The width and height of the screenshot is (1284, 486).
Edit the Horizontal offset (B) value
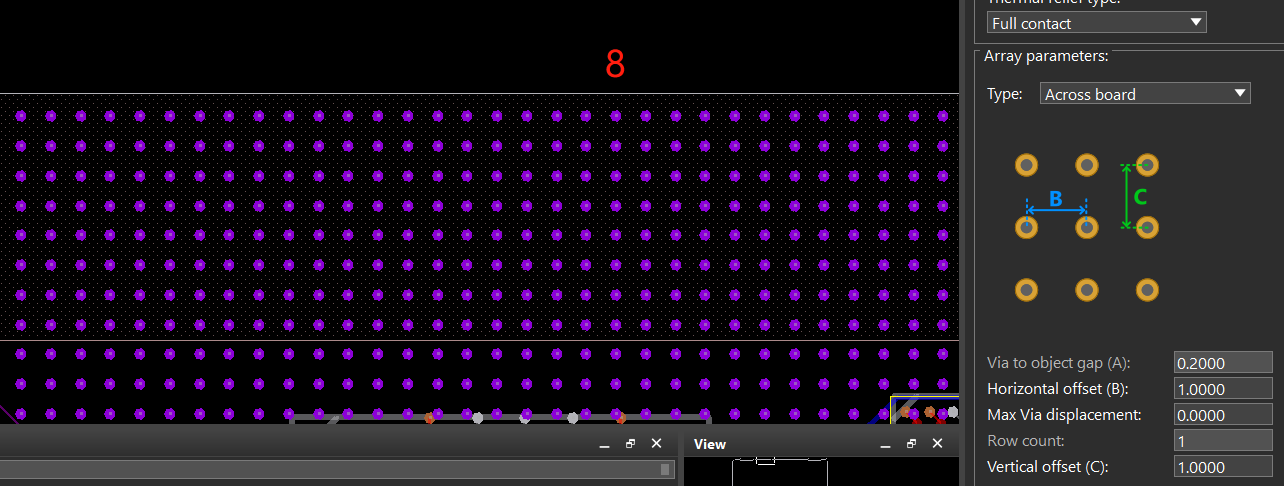[x=1223, y=389]
